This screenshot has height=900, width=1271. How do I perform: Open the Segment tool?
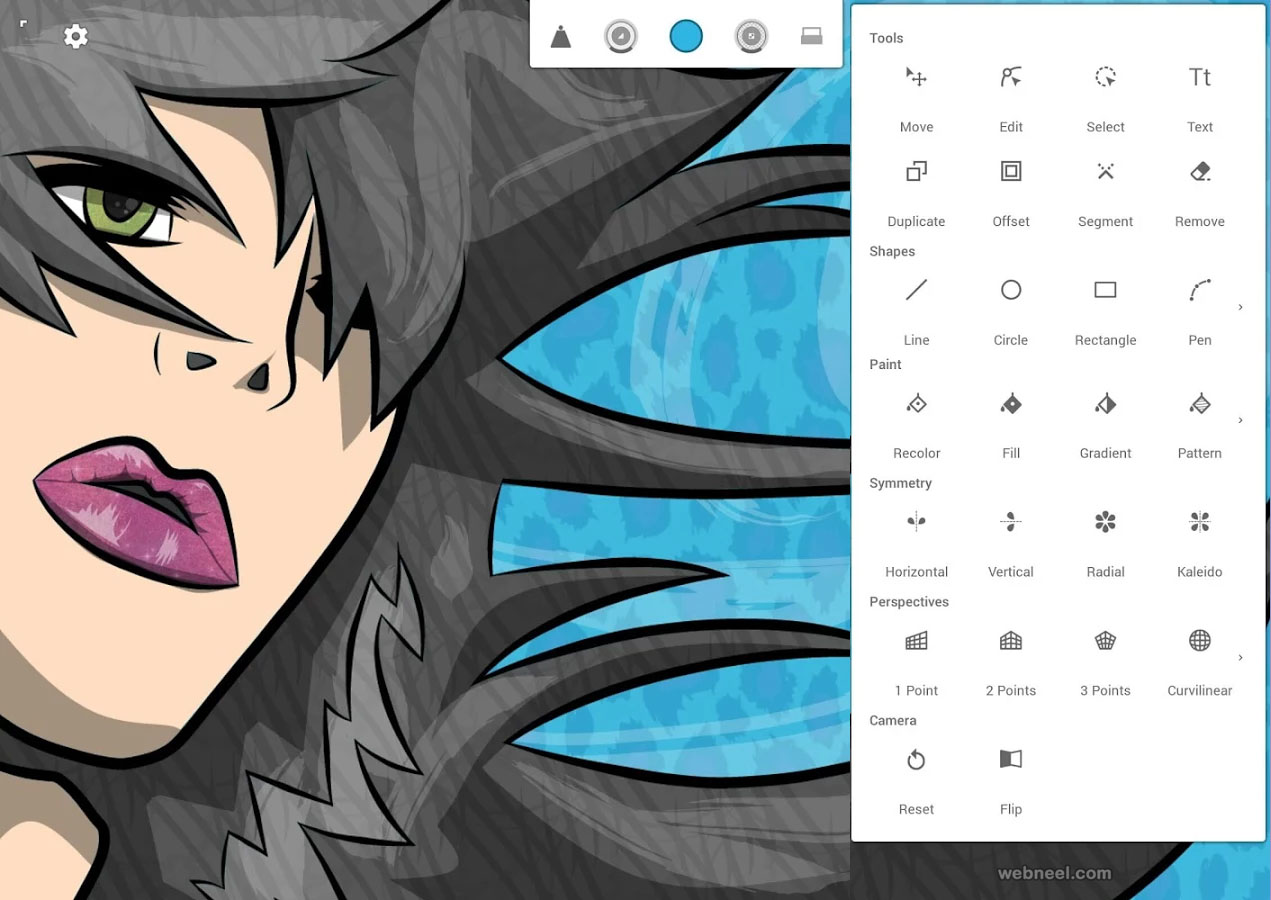coord(1105,171)
